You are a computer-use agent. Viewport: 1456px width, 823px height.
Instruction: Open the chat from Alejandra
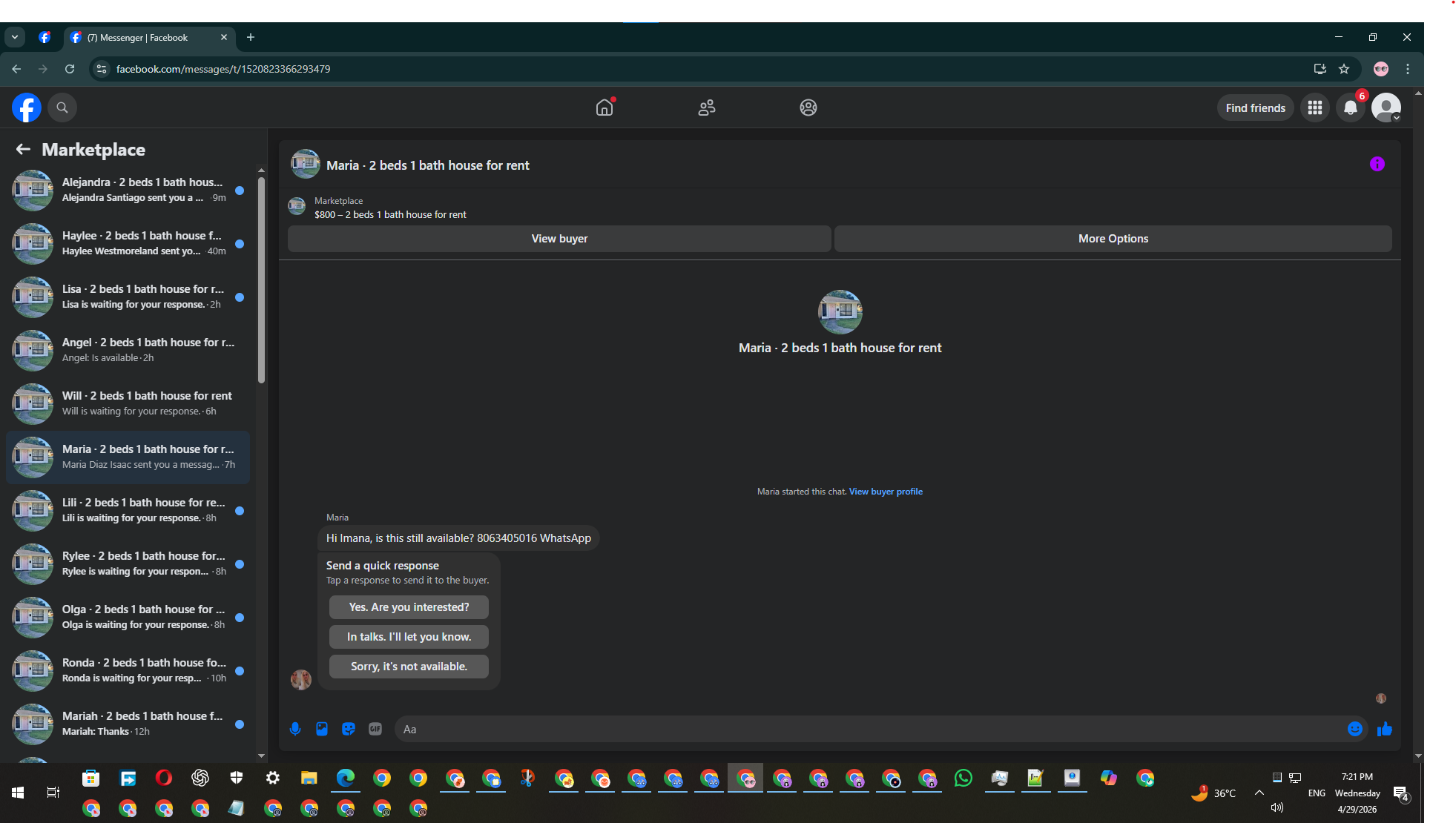(128, 190)
